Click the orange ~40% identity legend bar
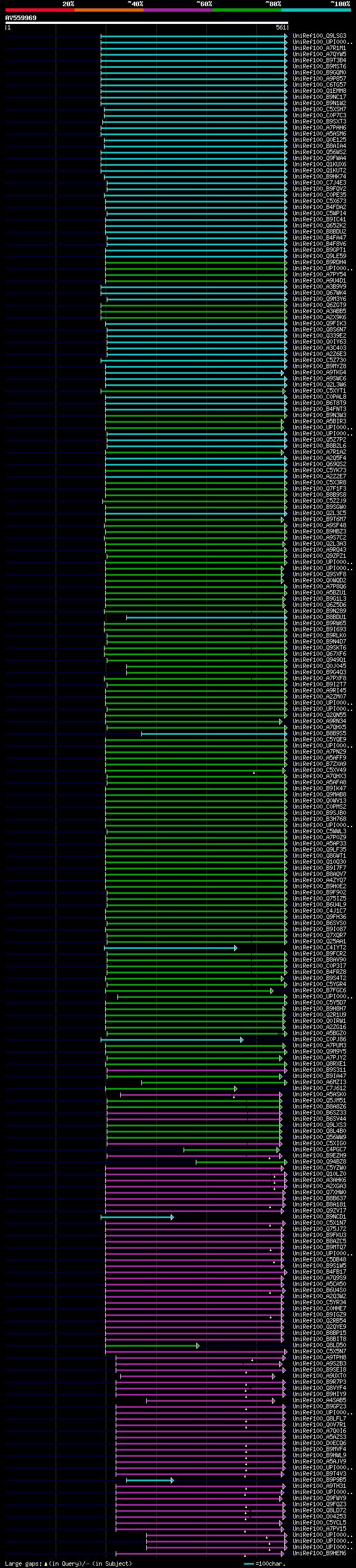This screenshot has width=356, height=1568. click(x=109, y=11)
